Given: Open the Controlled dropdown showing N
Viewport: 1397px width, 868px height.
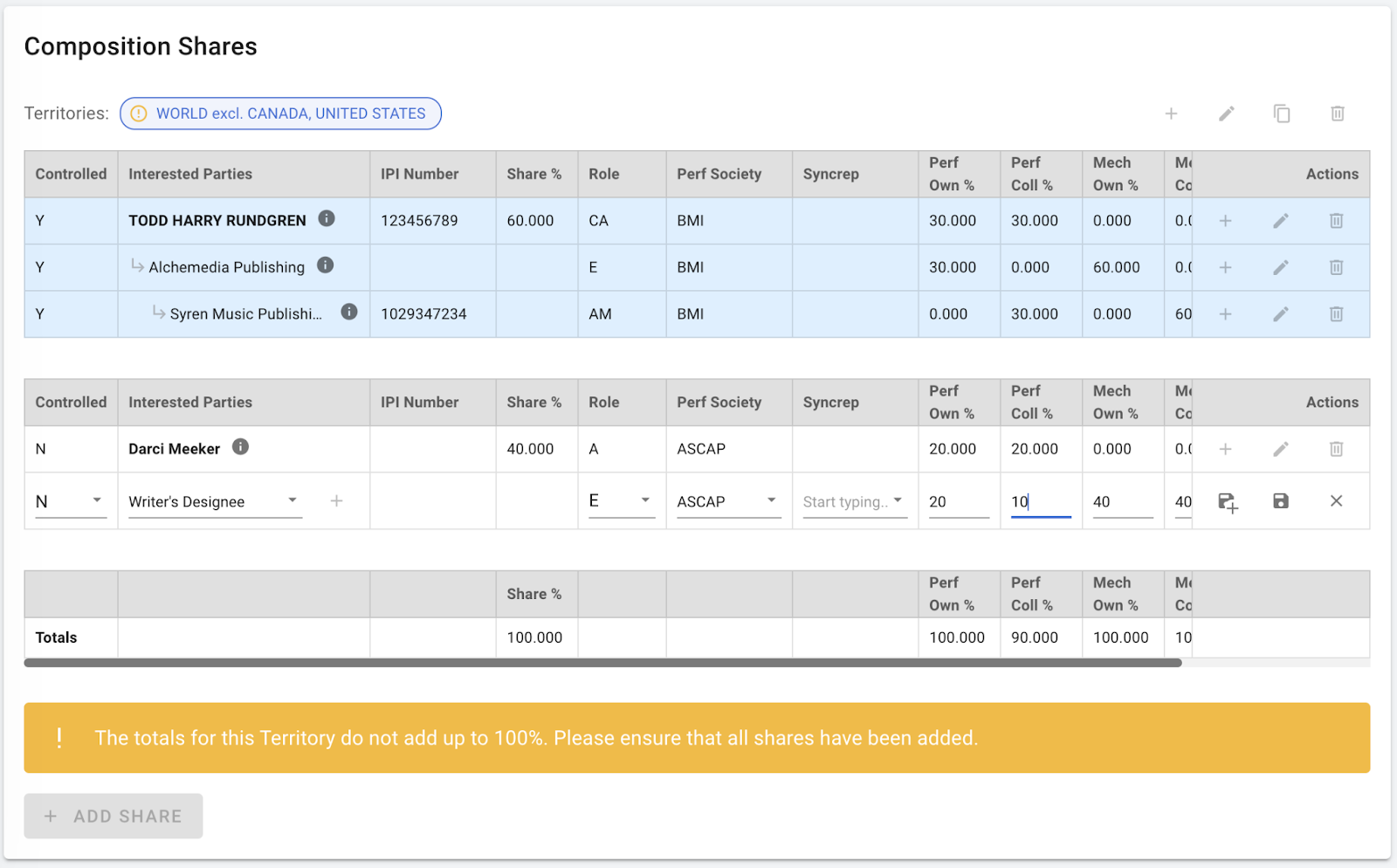Looking at the screenshot, I should click(x=70, y=501).
